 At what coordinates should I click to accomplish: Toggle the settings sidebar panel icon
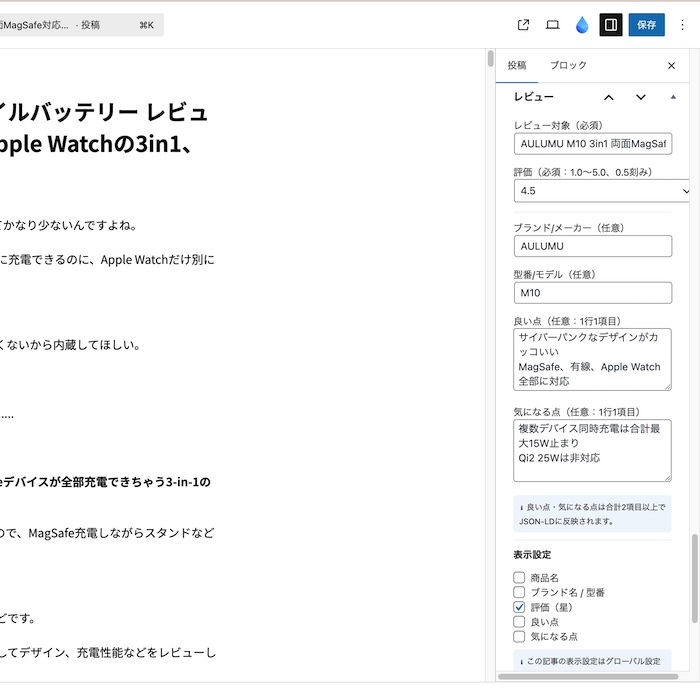610,25
